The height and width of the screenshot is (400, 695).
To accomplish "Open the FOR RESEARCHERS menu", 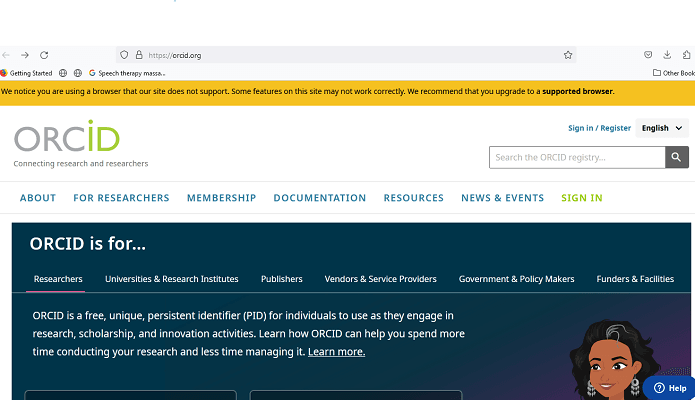I will click(121, 198).
